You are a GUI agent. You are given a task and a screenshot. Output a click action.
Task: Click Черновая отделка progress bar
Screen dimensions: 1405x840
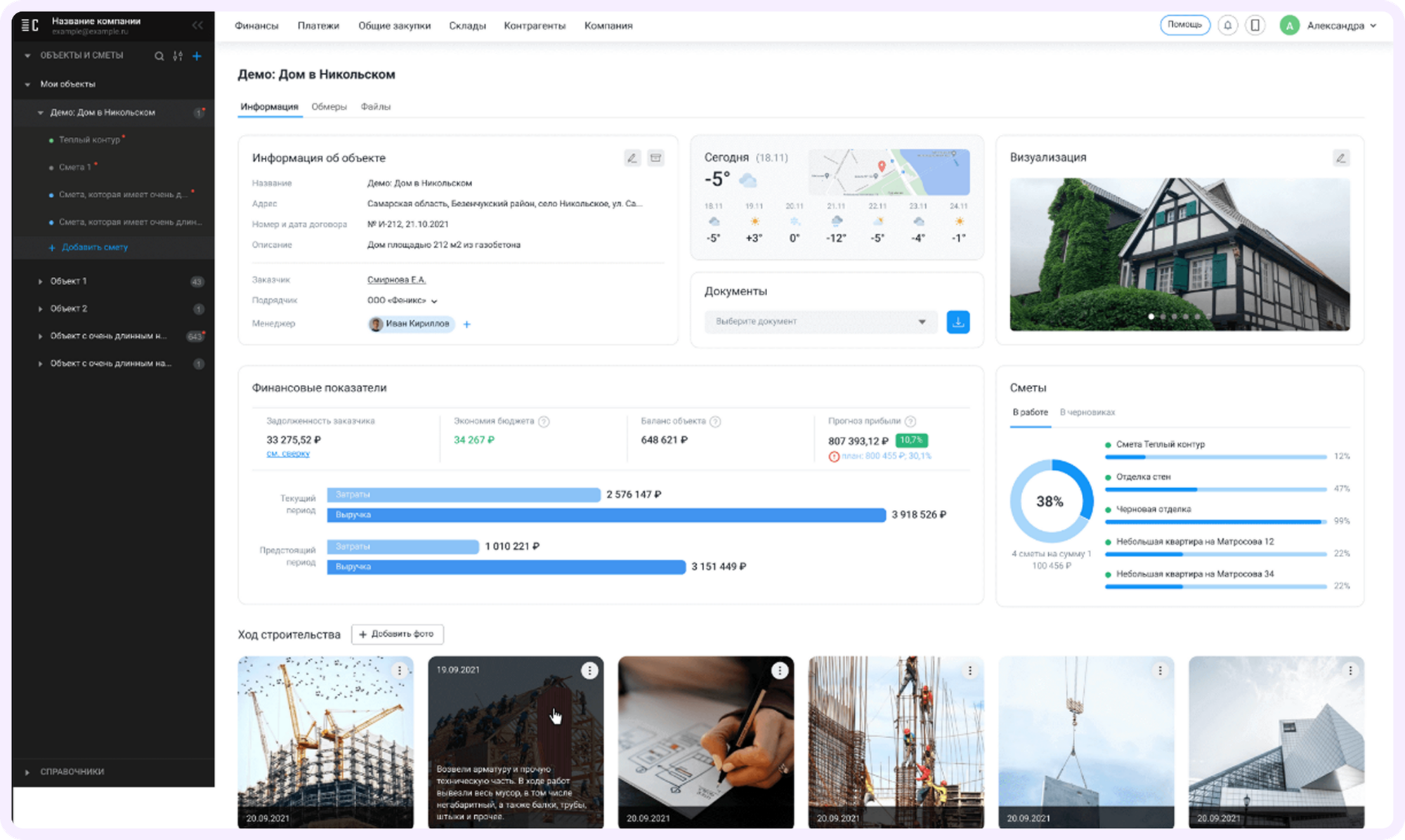tap(1216, 521)
